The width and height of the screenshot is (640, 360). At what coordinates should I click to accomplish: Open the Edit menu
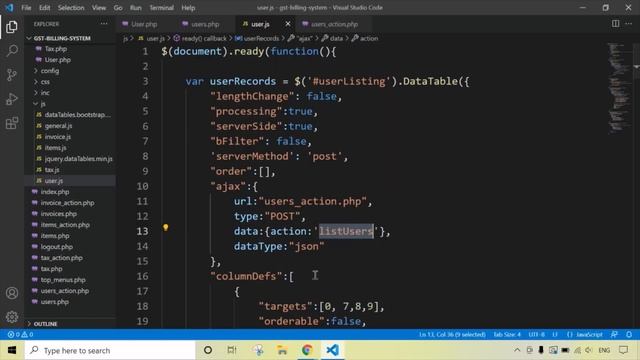click(x=44, y=7)
